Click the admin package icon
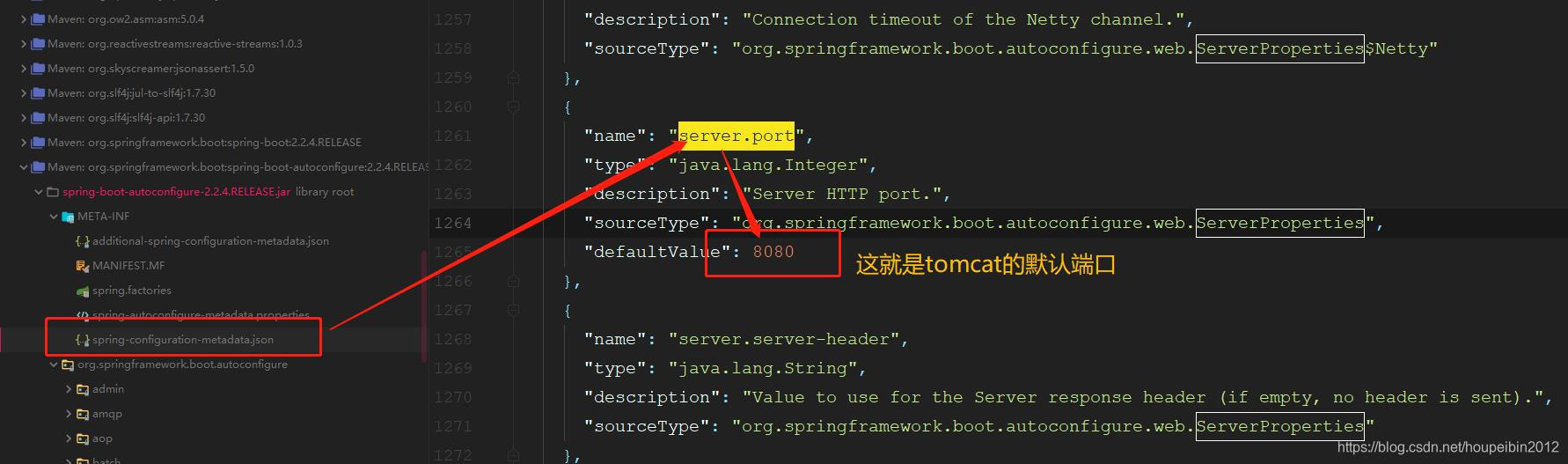This screenshot has height=464, width=1568. point(83,388)
